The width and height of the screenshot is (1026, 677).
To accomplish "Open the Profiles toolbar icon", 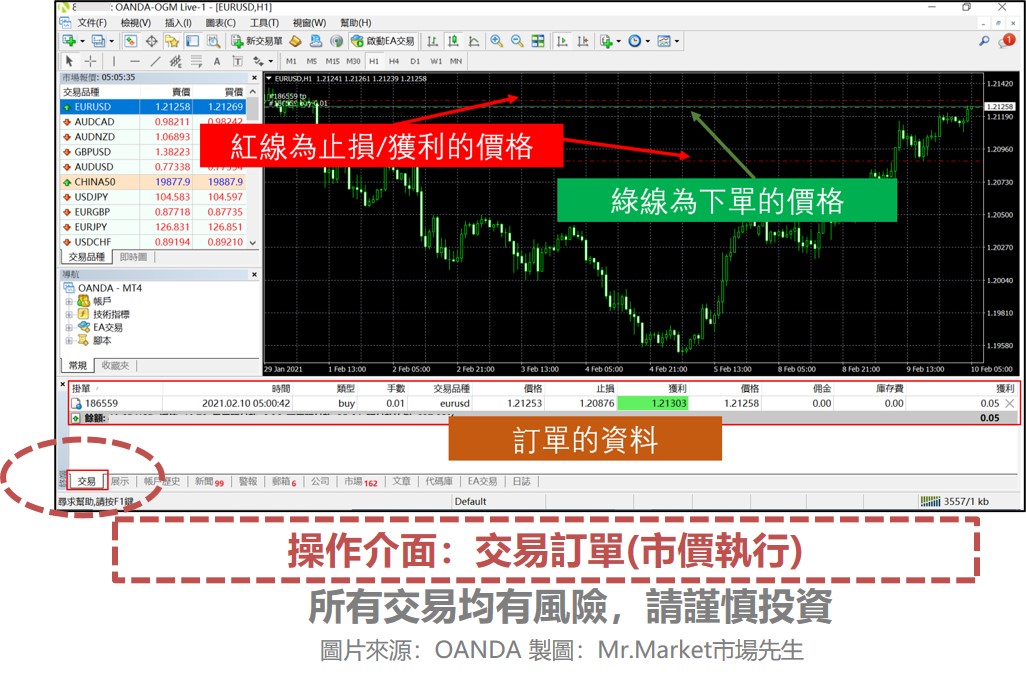I will pyautogui.click(x=98, y=41).
